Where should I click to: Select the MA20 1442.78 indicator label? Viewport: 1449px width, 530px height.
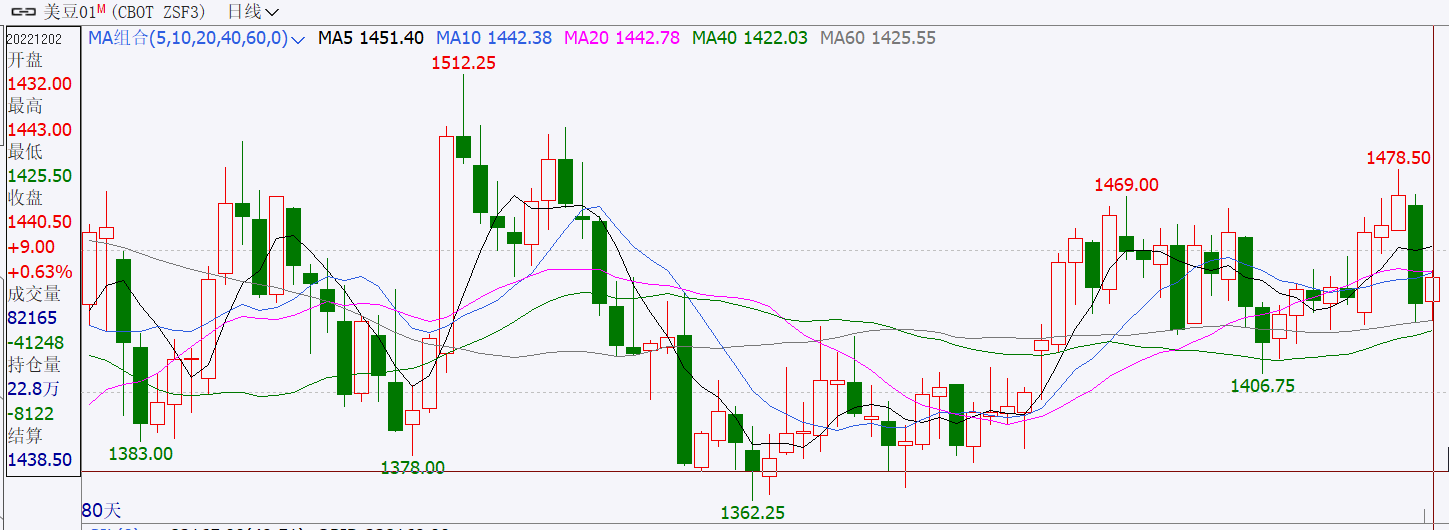coord(622,38)
